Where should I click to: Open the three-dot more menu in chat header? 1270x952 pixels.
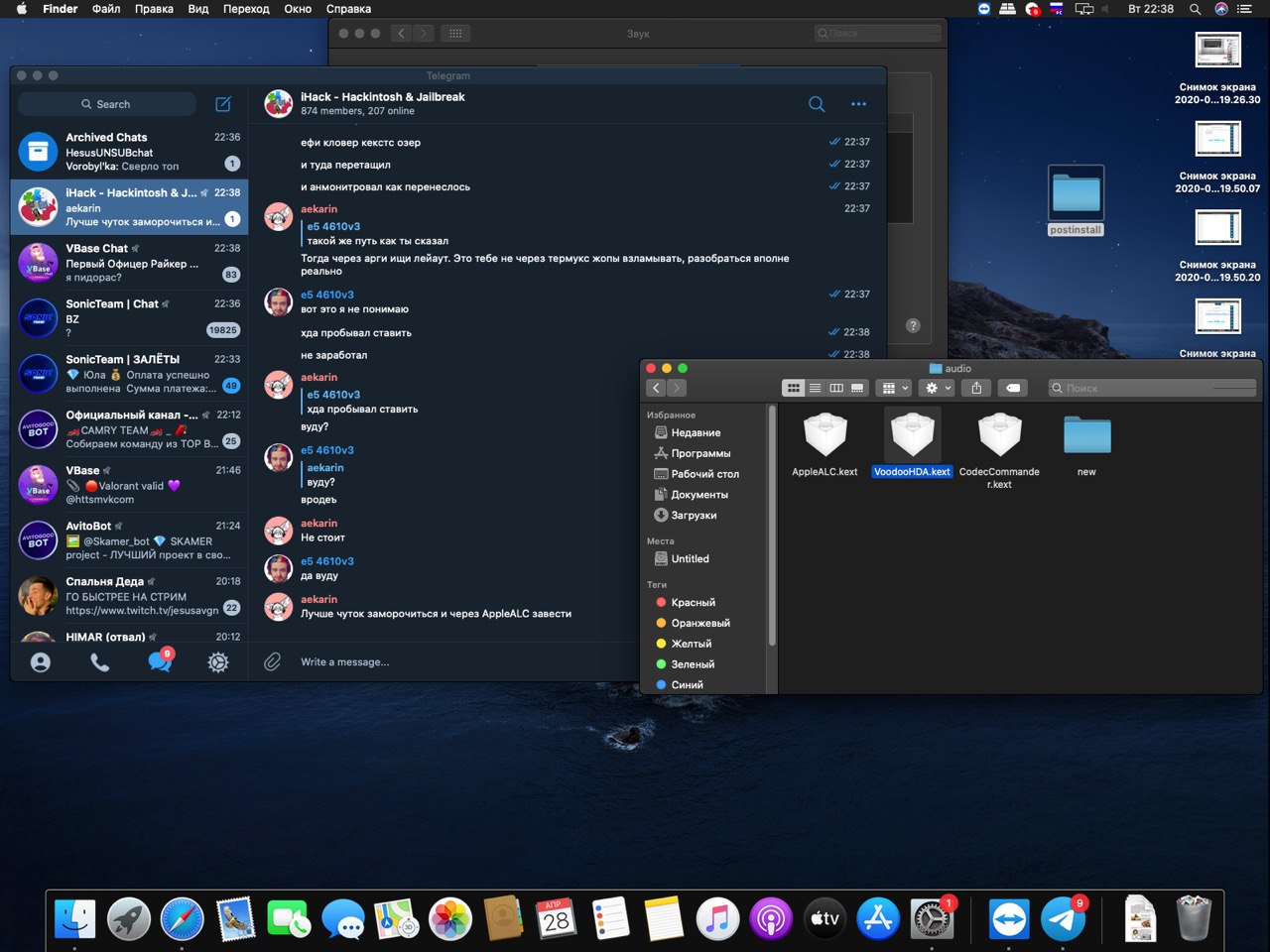858,104
